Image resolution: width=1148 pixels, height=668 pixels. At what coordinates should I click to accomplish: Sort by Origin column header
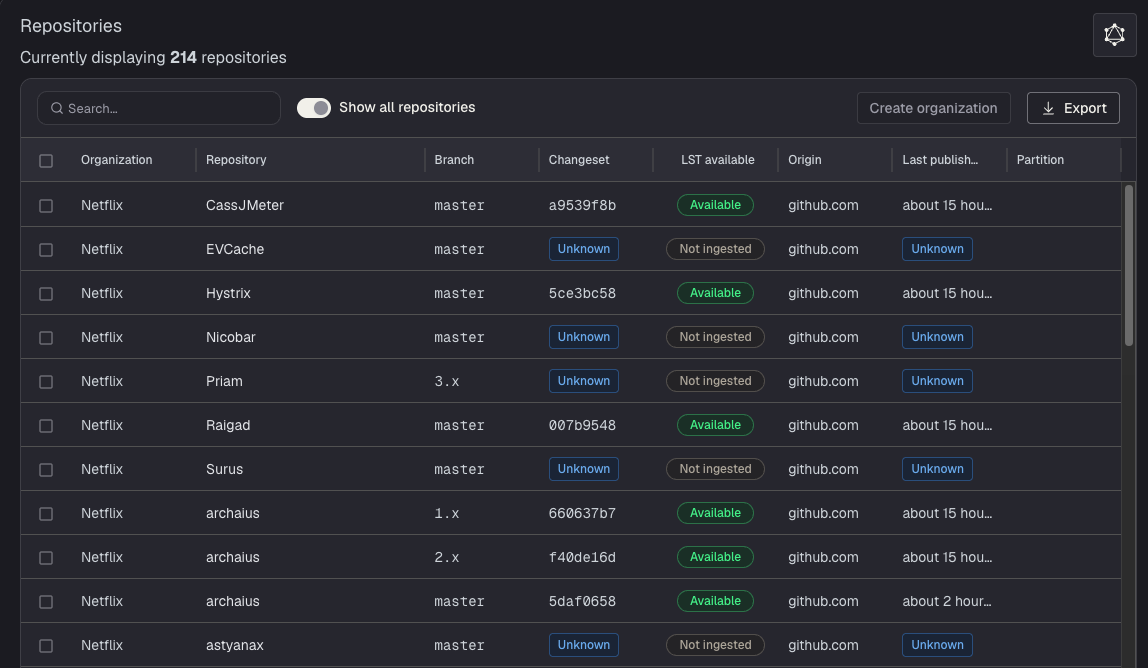pyautogui.click(x=805, y=160)
